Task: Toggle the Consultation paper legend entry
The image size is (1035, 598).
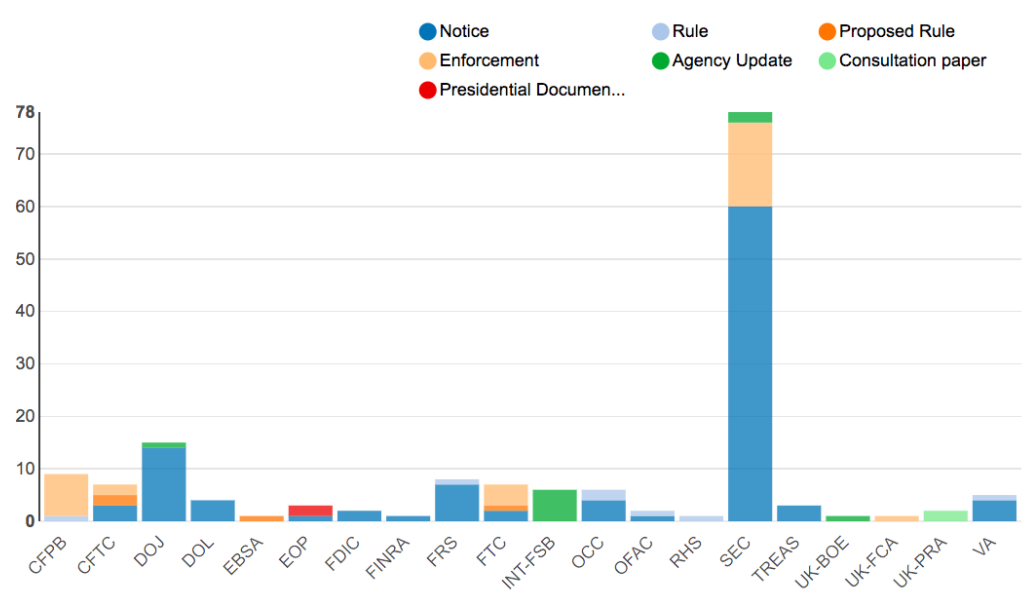Action: click(902, 60)
